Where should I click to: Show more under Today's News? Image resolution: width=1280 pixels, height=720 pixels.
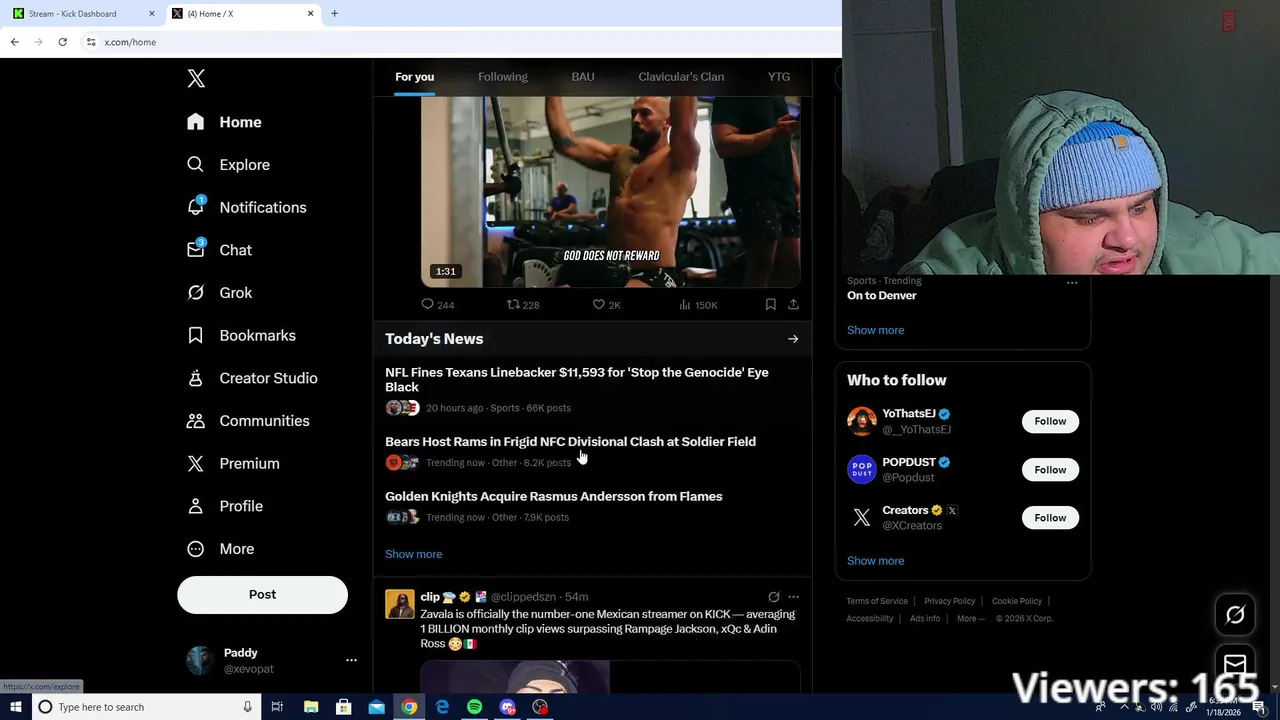click(413, 554)
